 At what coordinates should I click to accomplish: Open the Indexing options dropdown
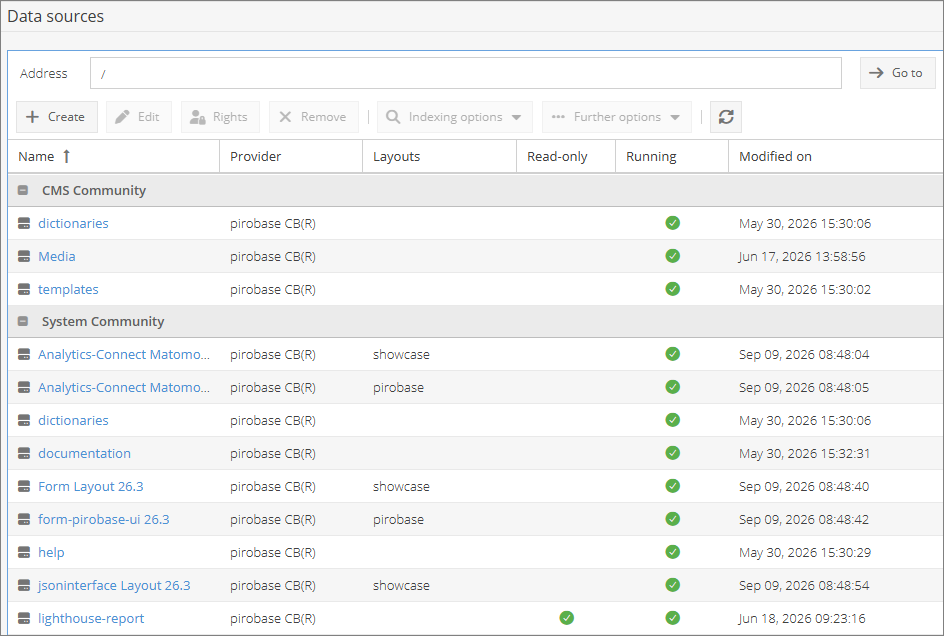pyautogui.click(x=455, y=117)
